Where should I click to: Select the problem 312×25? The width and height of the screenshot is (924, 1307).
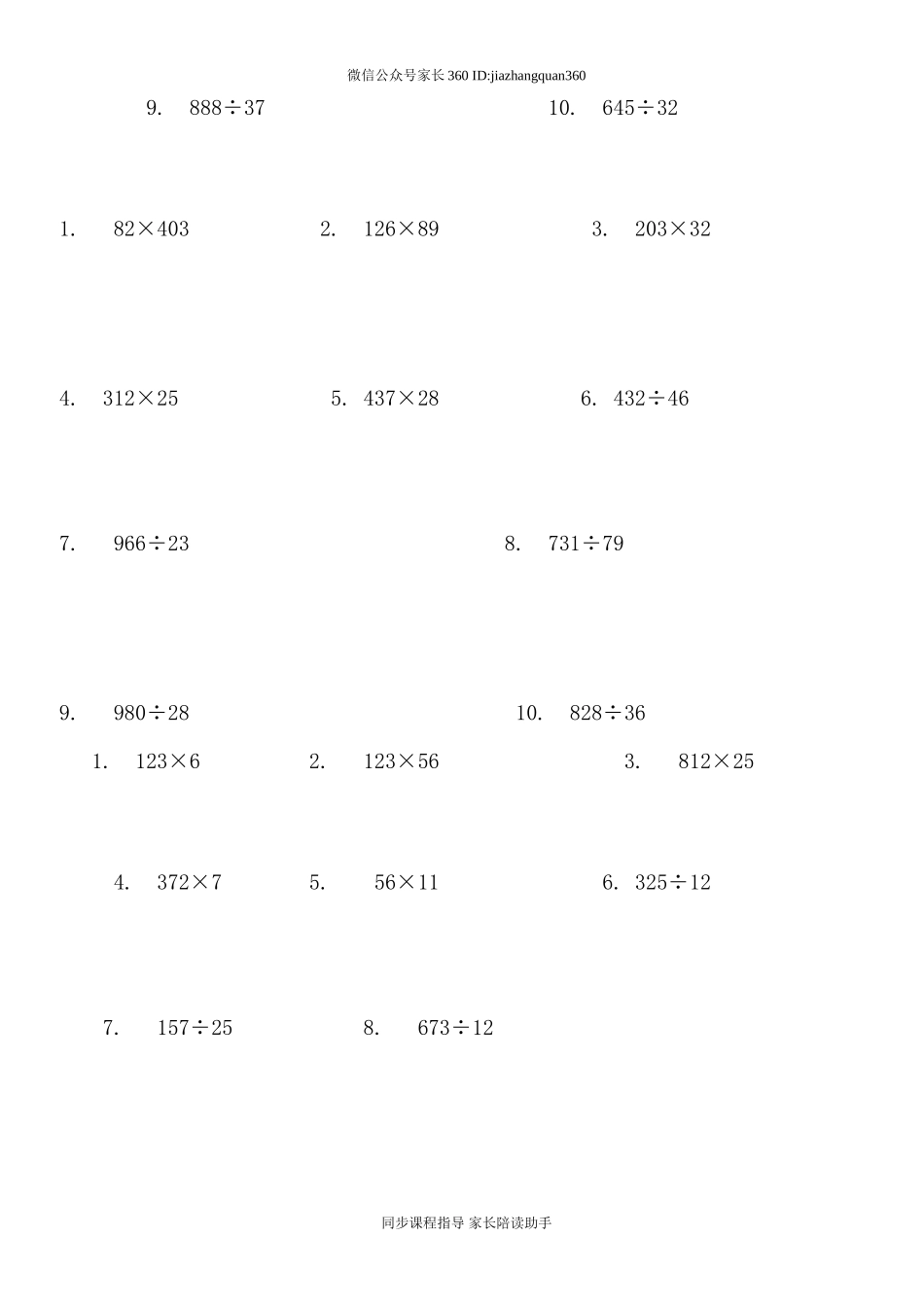[x=141, y=399]
